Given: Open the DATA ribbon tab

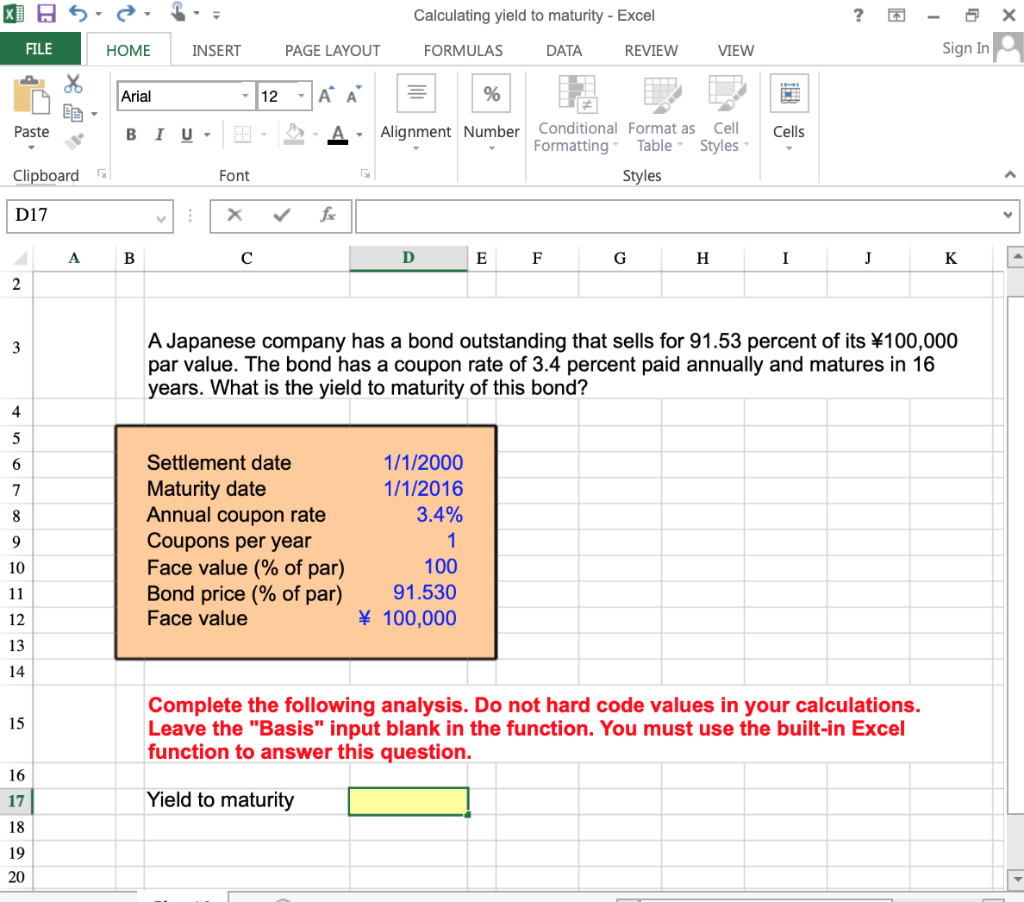Looking at the screenshot, I should click(564, 50).
